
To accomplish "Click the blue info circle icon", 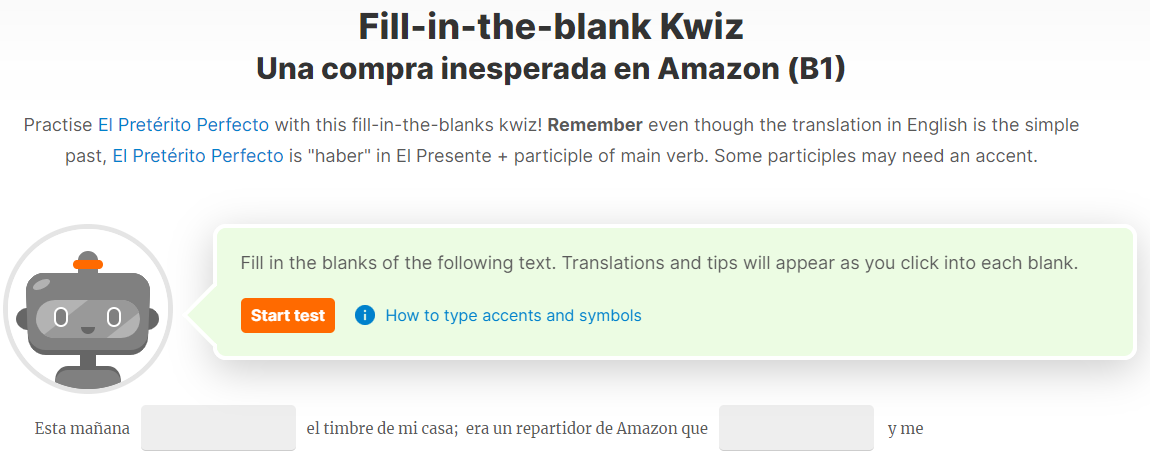I will pos(365,315).
